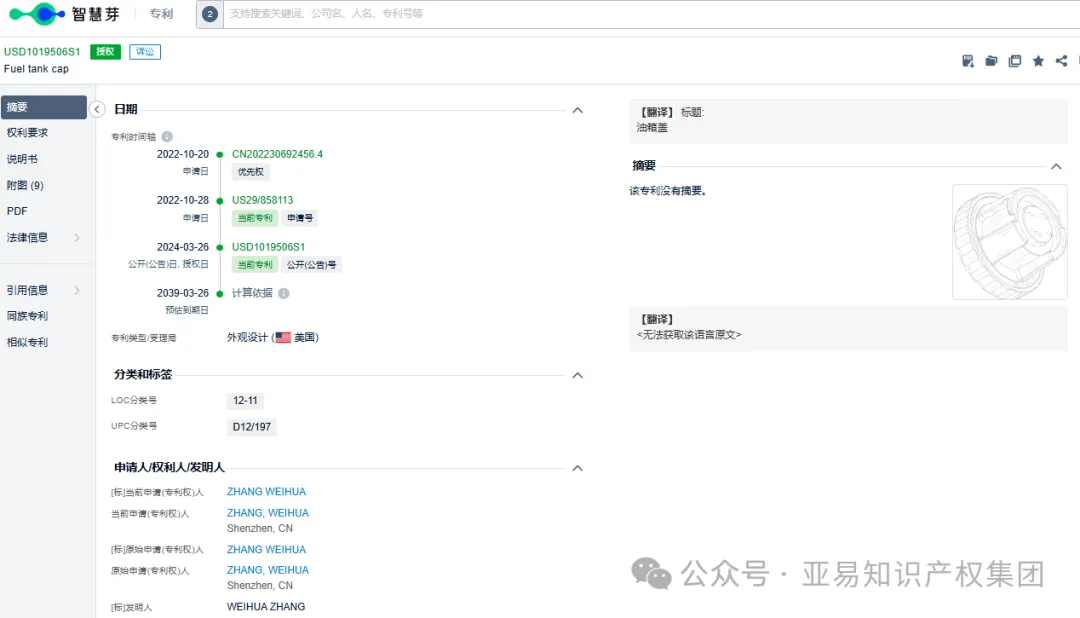Screen dimensions: 1080x618
Task: Click the 智慧芽 logo
Action: click(64, 14)
